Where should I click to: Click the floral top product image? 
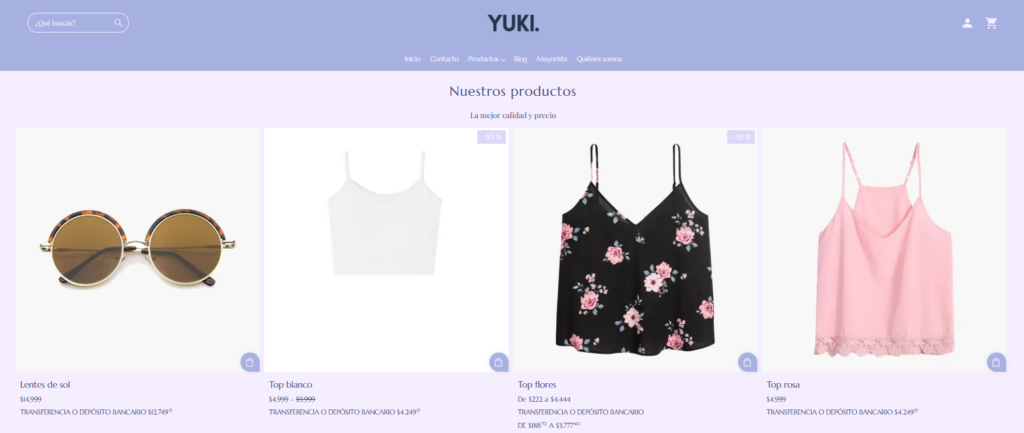click(x=635, y=249)
